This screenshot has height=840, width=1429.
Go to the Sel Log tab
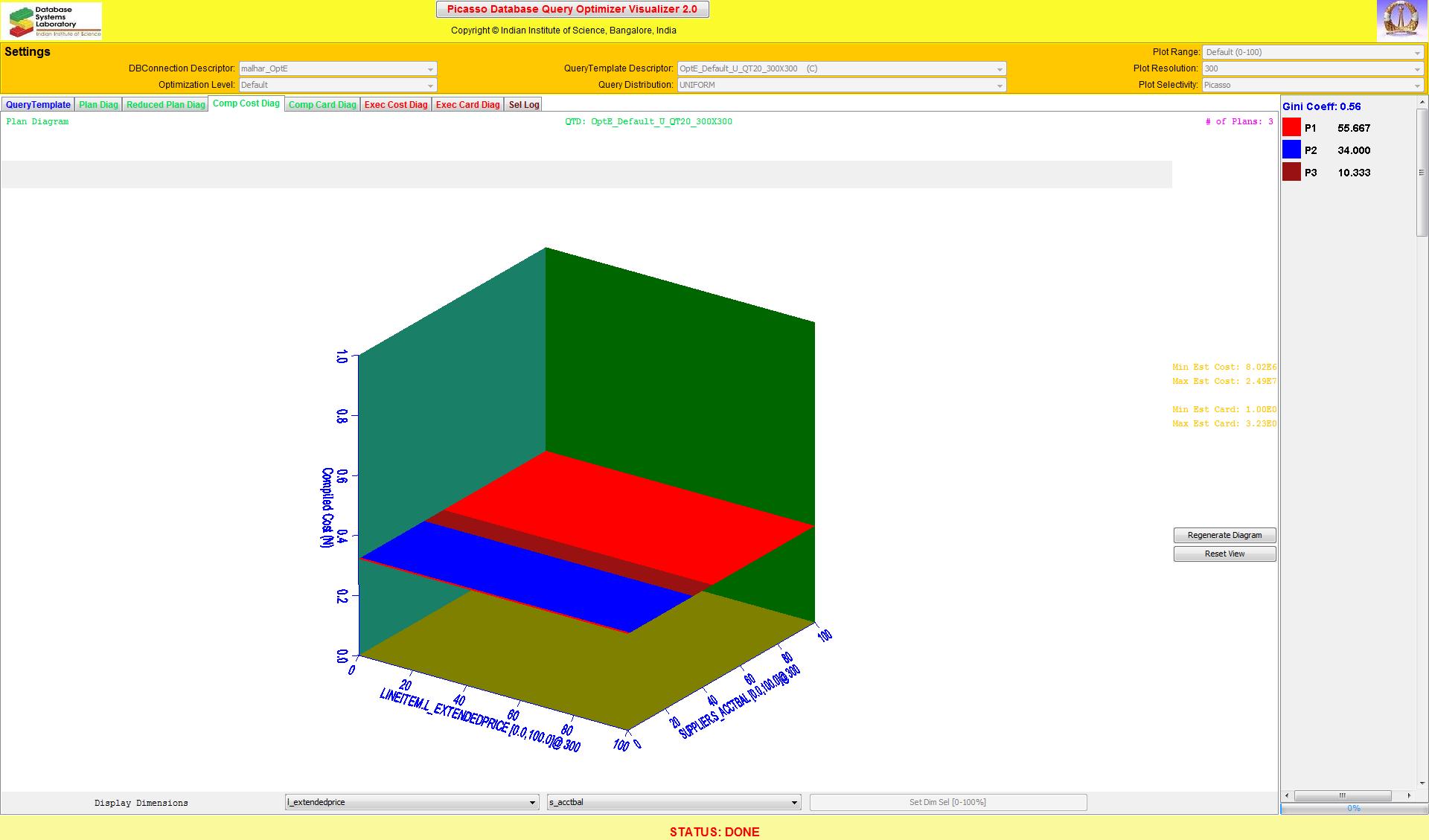point(523,105)
